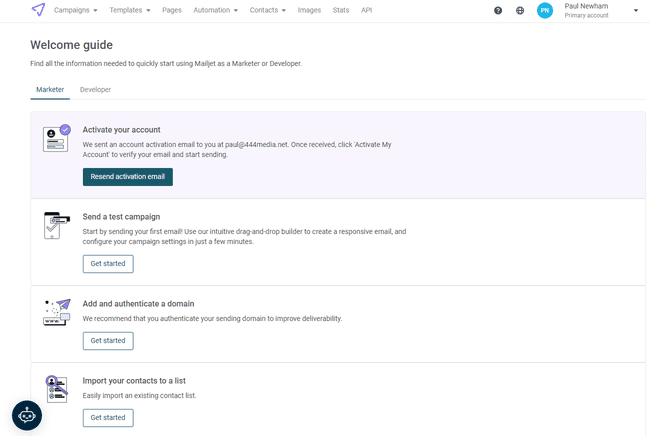Click the Send a test campaign icon
Viewport: 650px width, 436px height.
(x=57, y=225)
